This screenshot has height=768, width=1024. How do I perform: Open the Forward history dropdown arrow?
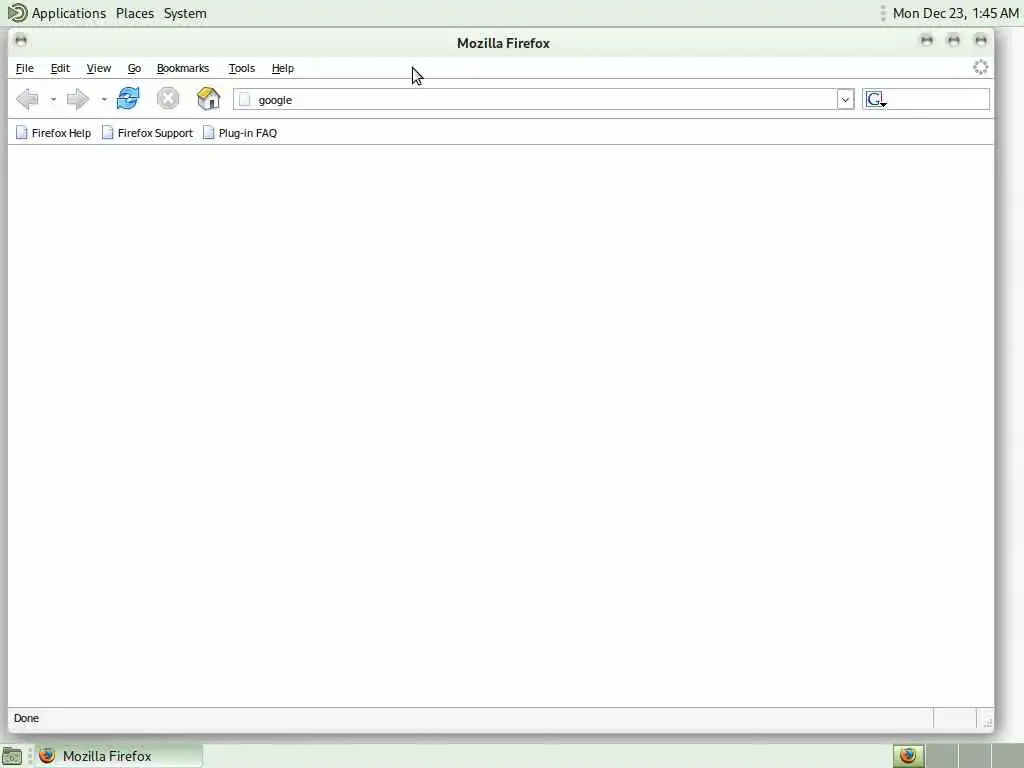(104, 99)
